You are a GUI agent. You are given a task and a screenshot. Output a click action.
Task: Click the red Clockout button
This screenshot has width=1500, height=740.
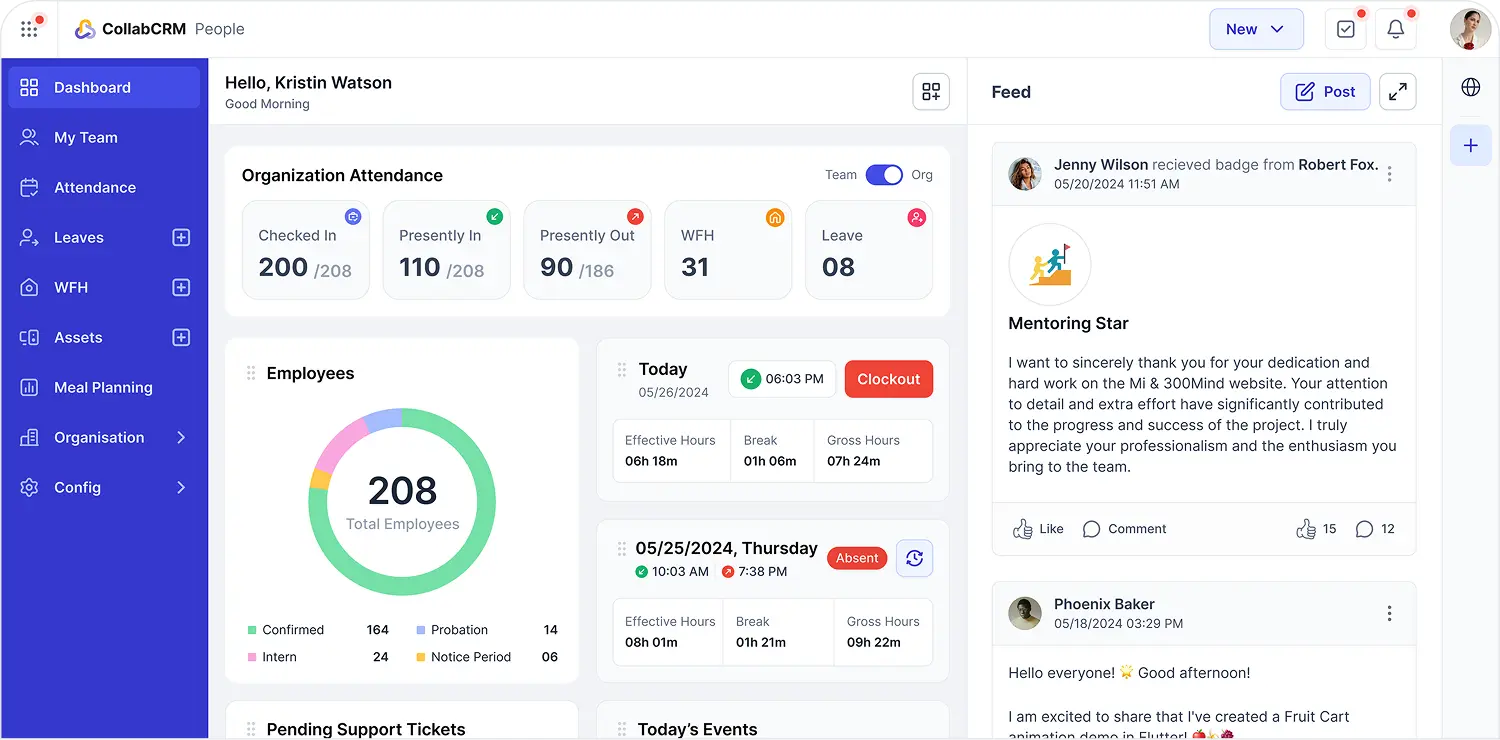click(888, 379)
